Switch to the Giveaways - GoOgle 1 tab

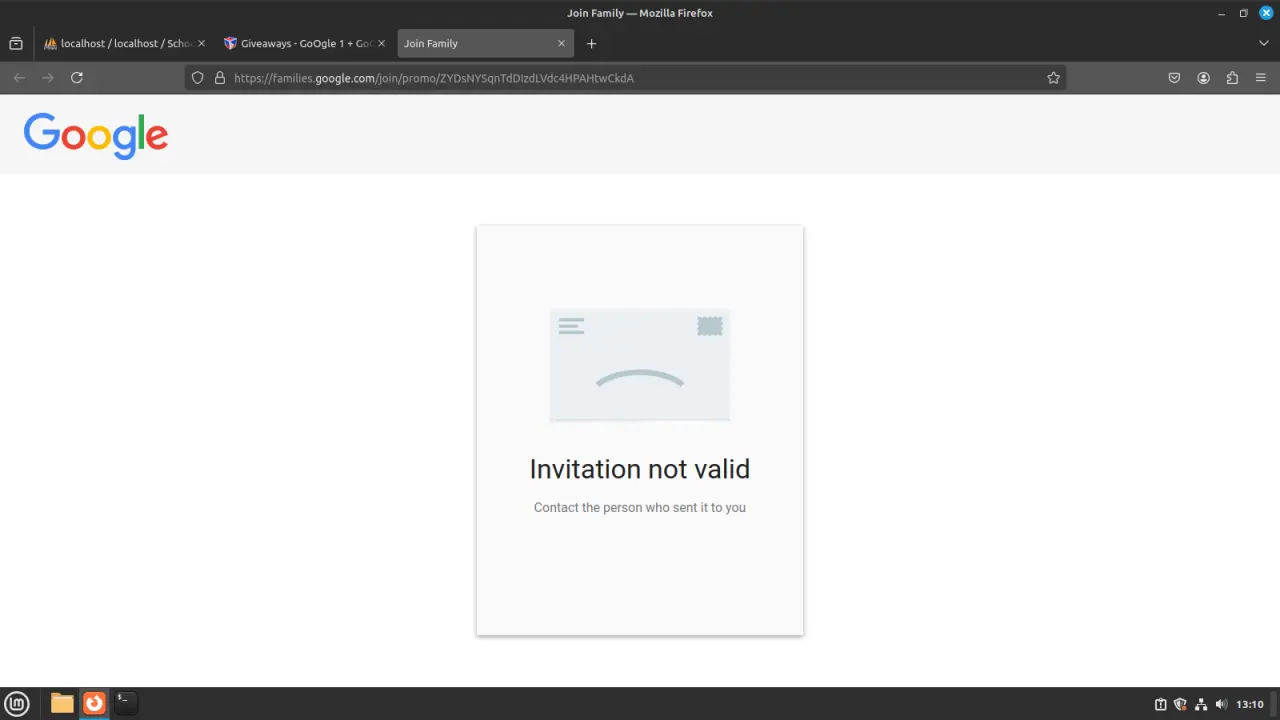tap(304, 44)
